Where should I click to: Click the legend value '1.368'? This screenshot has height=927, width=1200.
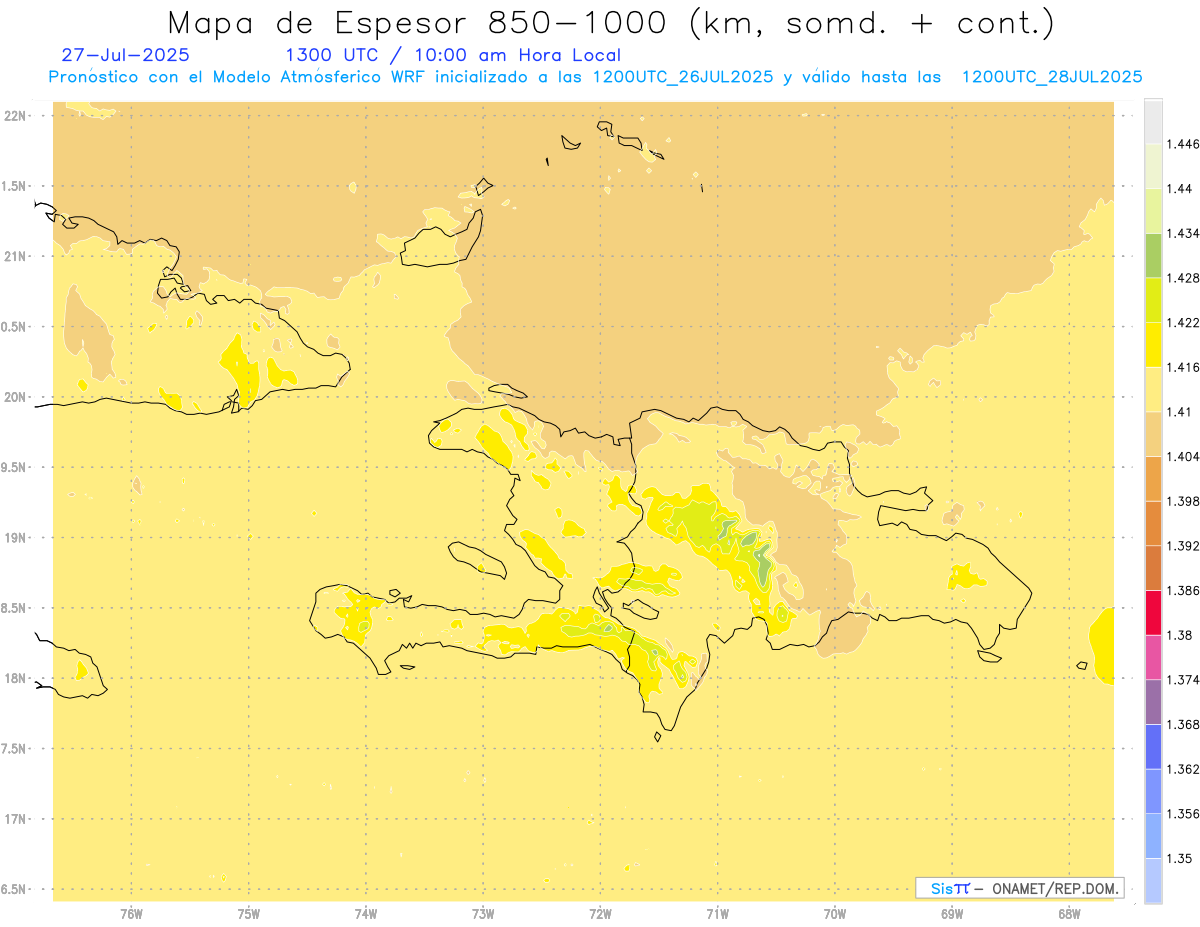click(1182, 724)
